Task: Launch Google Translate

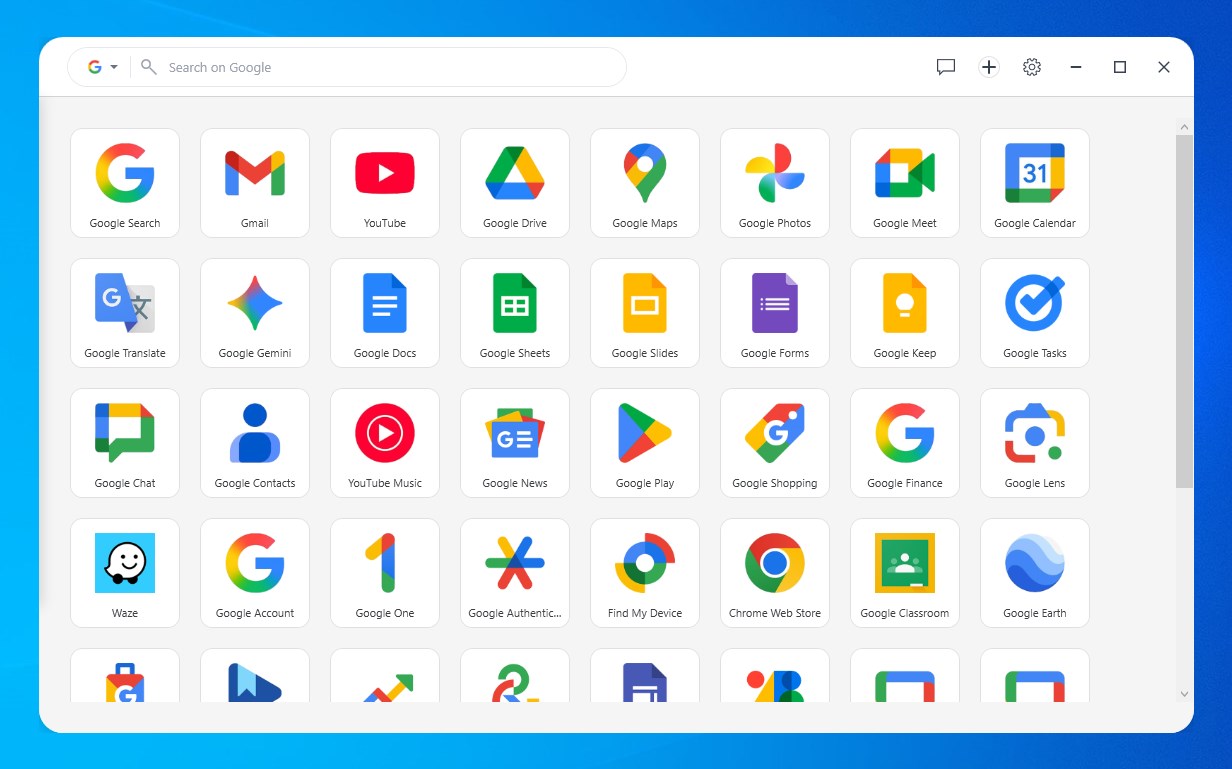Action: tap(125, 313)
